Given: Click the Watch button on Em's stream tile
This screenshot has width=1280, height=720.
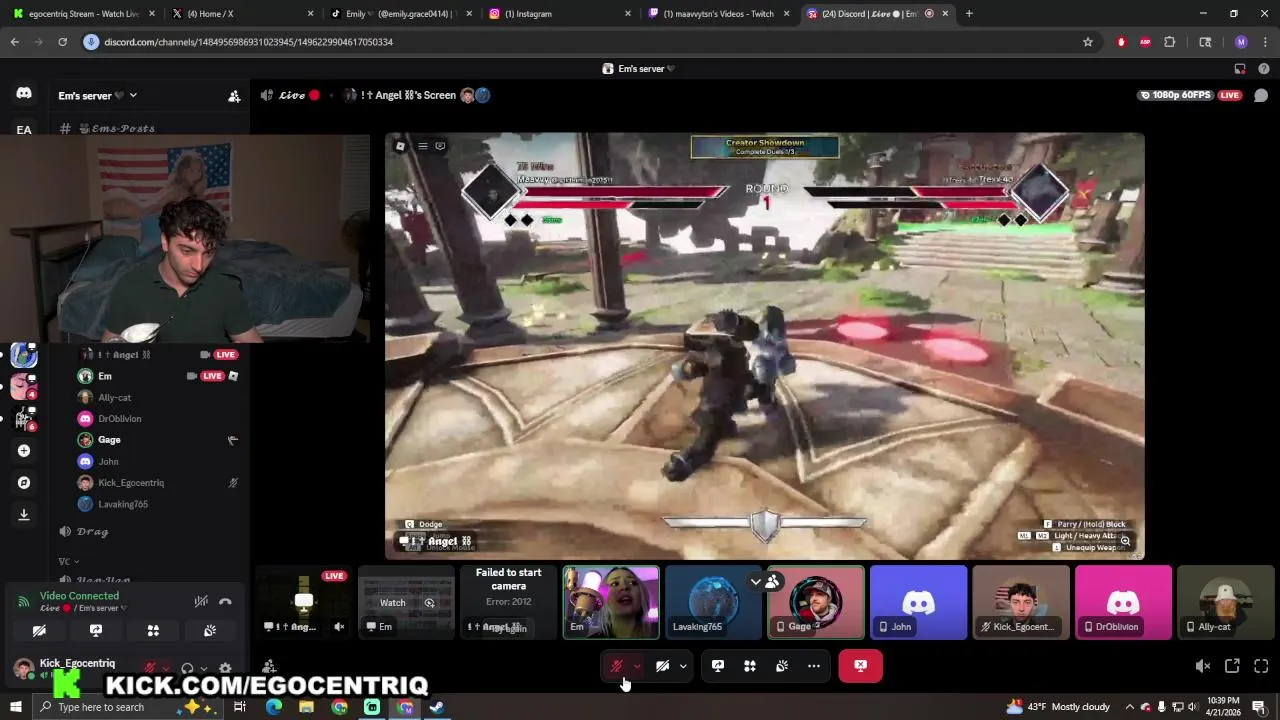Looking at the screenshot, I should [x=393, y=603].
